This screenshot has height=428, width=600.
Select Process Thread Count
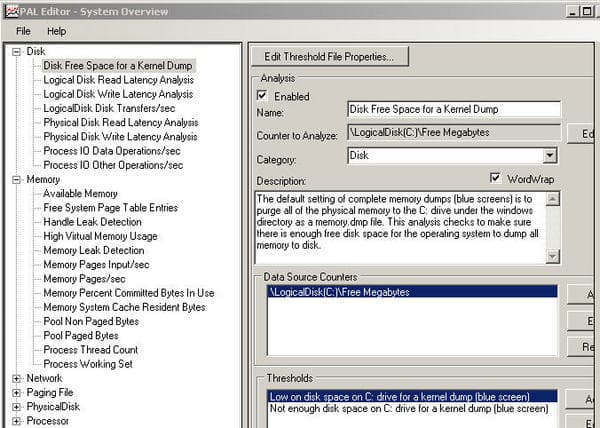pyautogui.click(x=90, y=350)
